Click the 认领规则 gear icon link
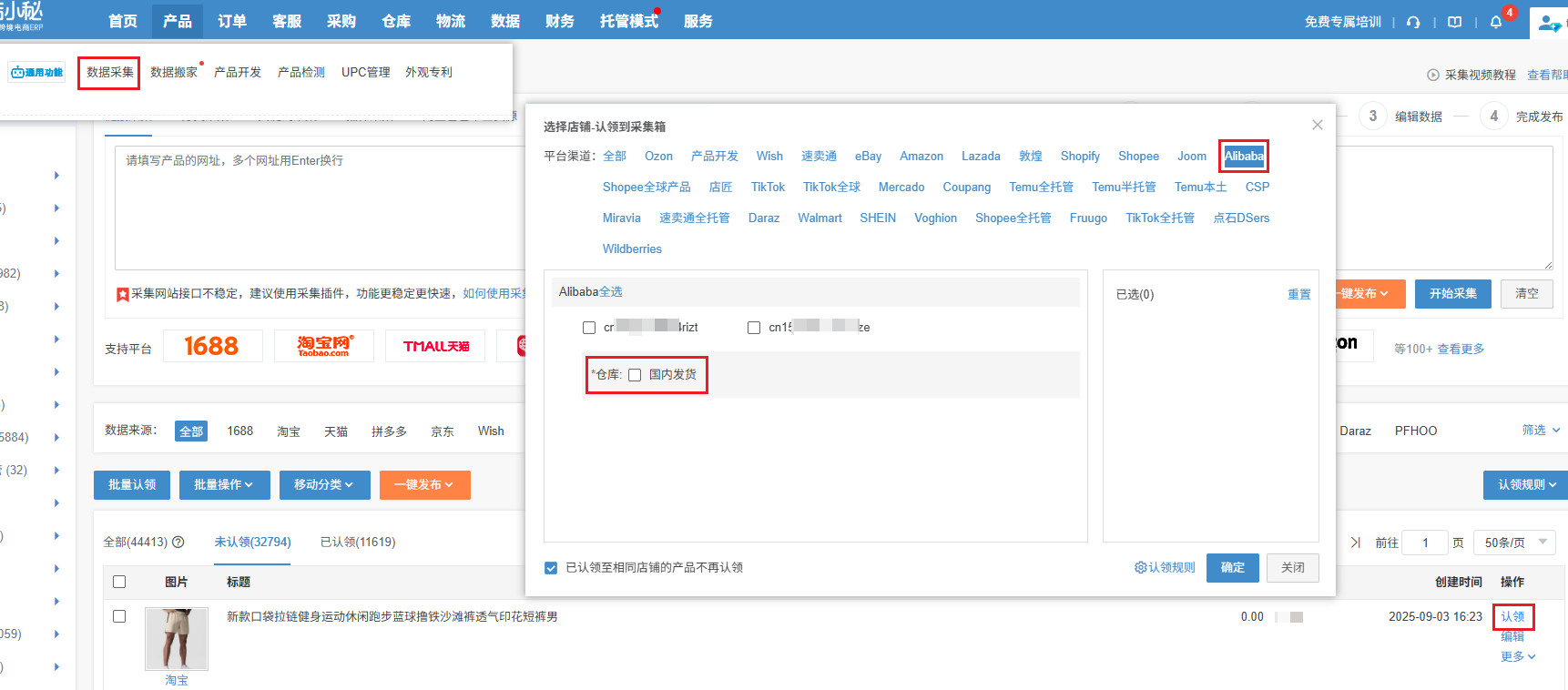The image size is (1568, 690). coord(1165,567)
